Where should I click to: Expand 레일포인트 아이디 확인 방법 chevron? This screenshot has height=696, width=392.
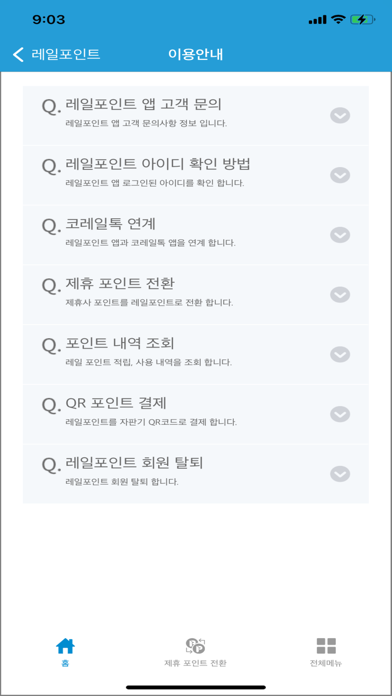point(340,175)
